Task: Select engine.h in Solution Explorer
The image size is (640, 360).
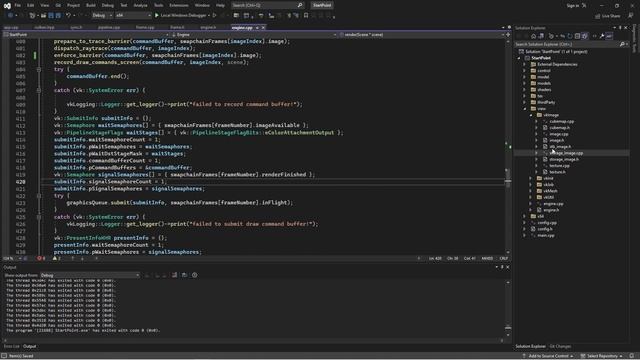Action: click(551, 210)
